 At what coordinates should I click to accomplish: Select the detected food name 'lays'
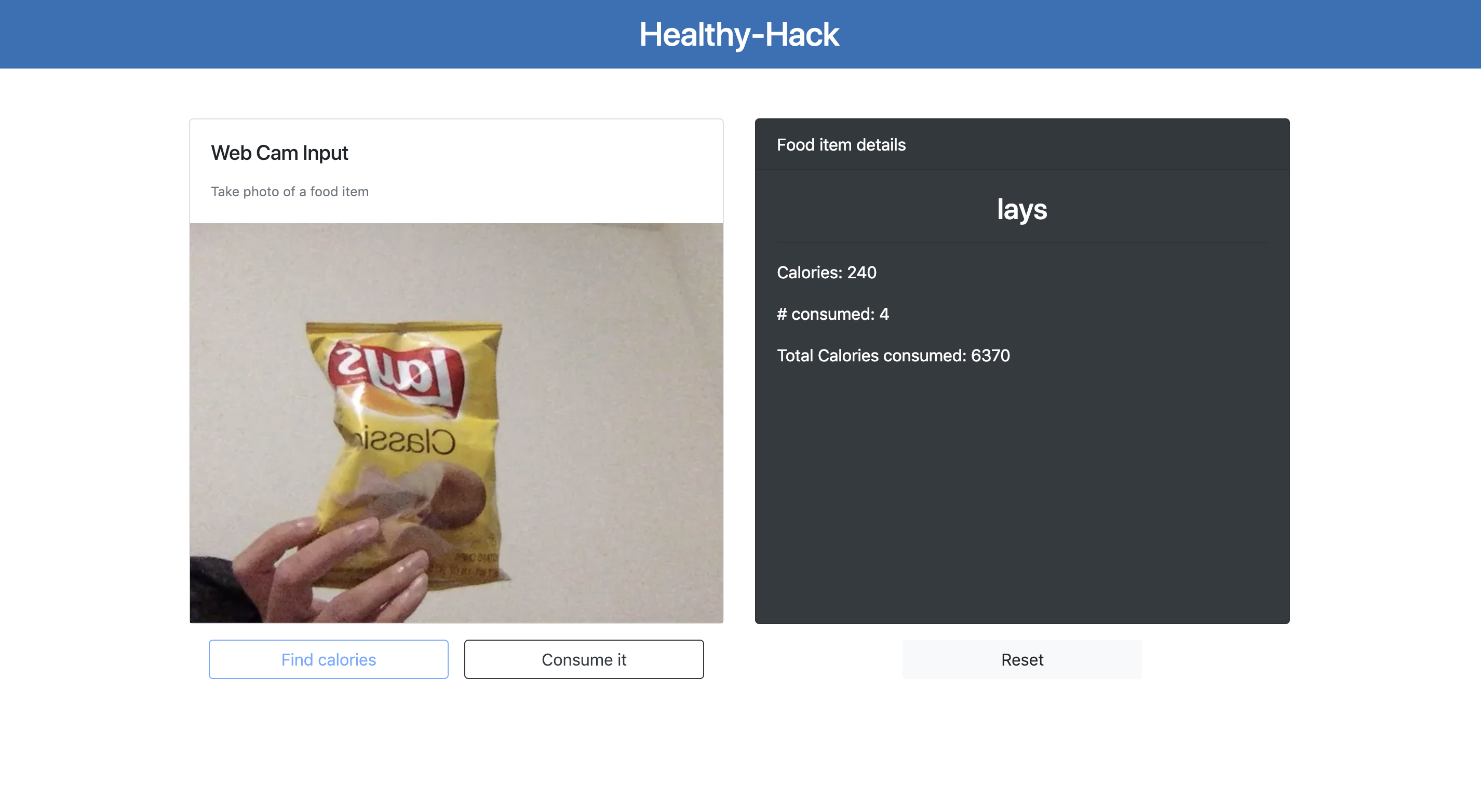coord(1021,209)
